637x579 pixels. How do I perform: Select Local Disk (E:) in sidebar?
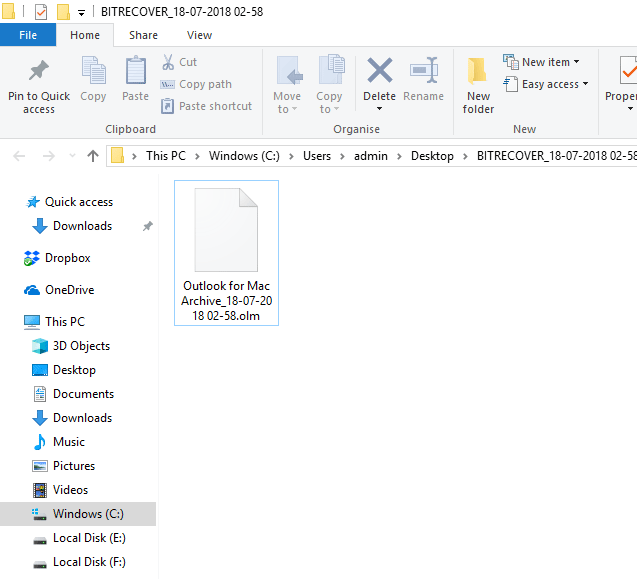tap(89, 538)
